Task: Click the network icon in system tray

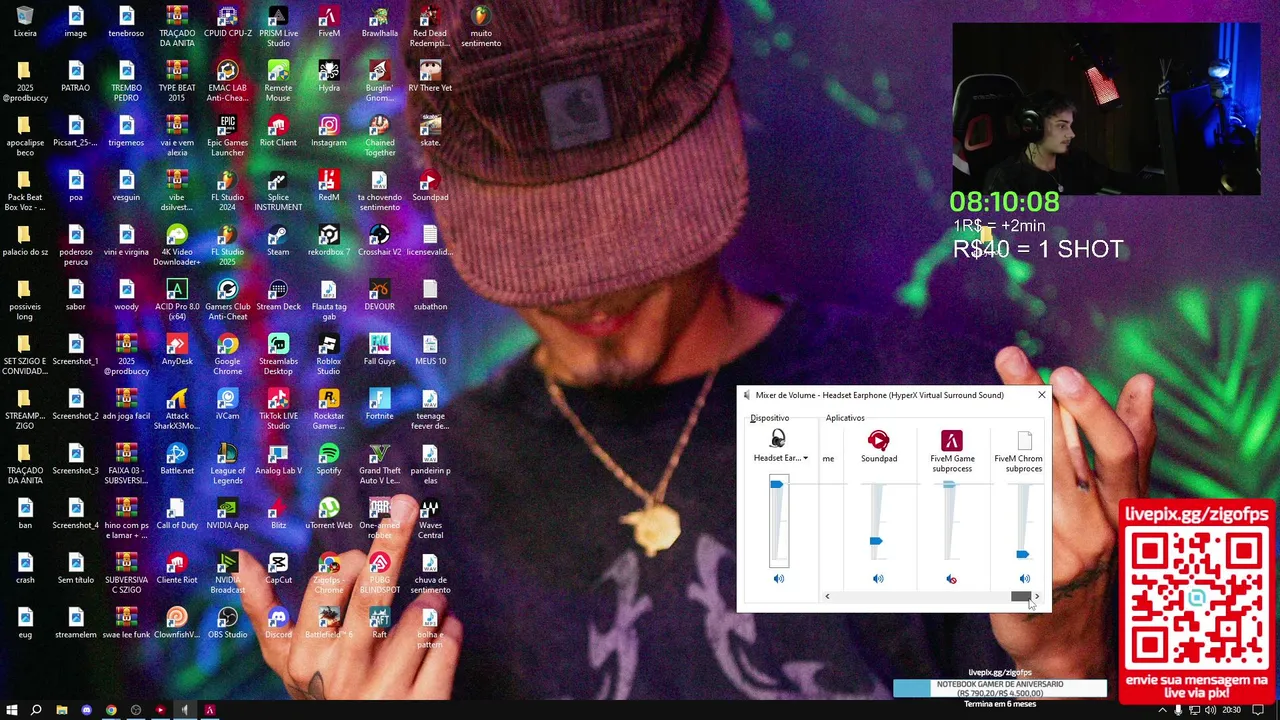Action: click(x=1194, y=710)
